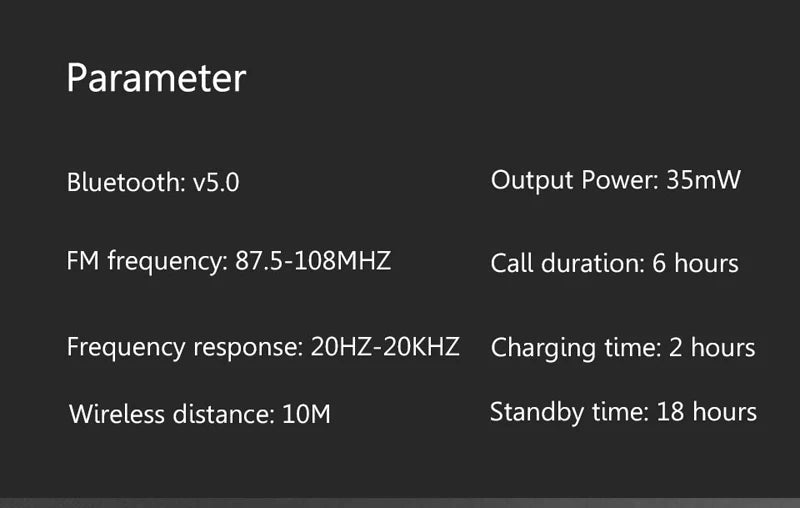Viewport: 800px width, 508px height.
Task: Select the 20HZ-20KHZ range value
Action: pyautogui.click(x=385, y=348)
